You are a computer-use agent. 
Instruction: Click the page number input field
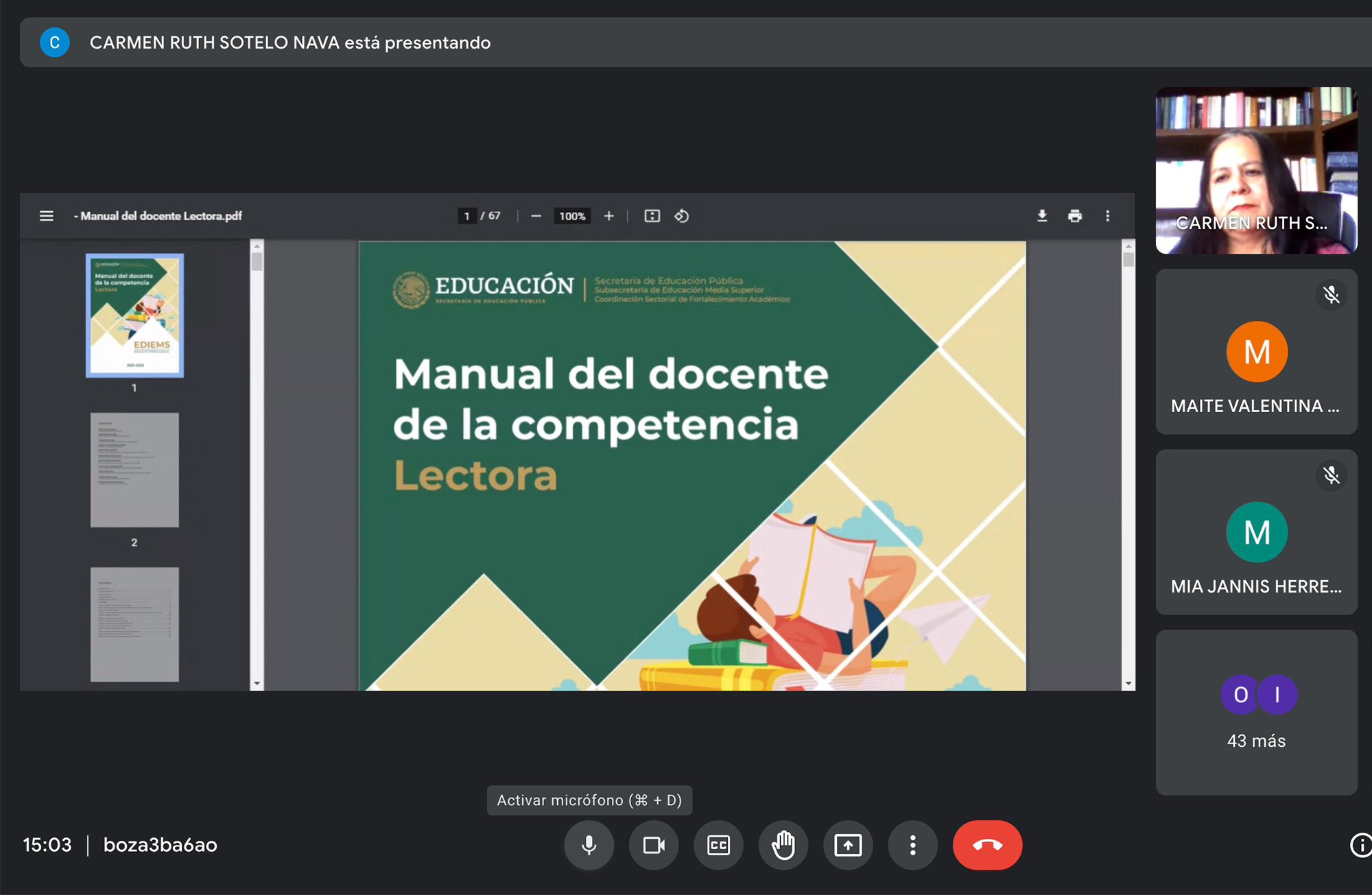click(x=467, y=216)
